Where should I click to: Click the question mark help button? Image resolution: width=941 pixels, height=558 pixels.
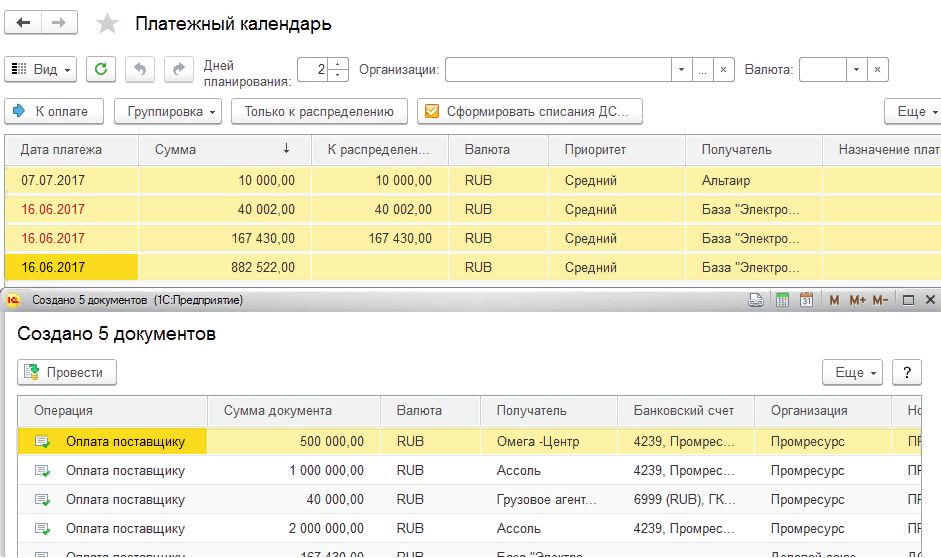tap(906, 372)
